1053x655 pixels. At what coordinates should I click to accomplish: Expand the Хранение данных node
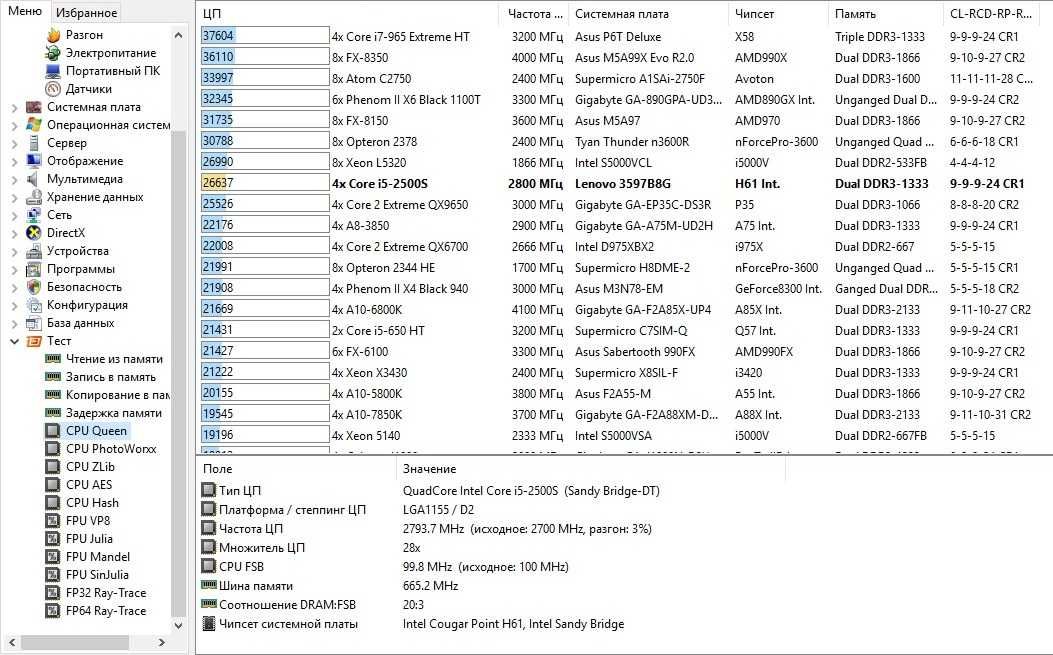[15, 198]
